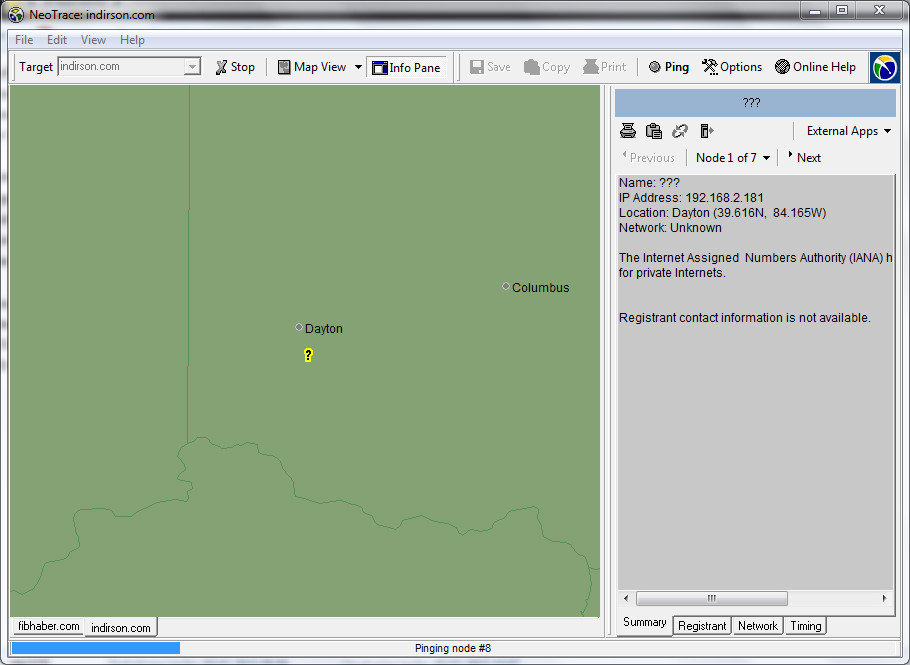The image size is (910, 665).
Task: Open the Options dialog
Action: tap(732, 67)
